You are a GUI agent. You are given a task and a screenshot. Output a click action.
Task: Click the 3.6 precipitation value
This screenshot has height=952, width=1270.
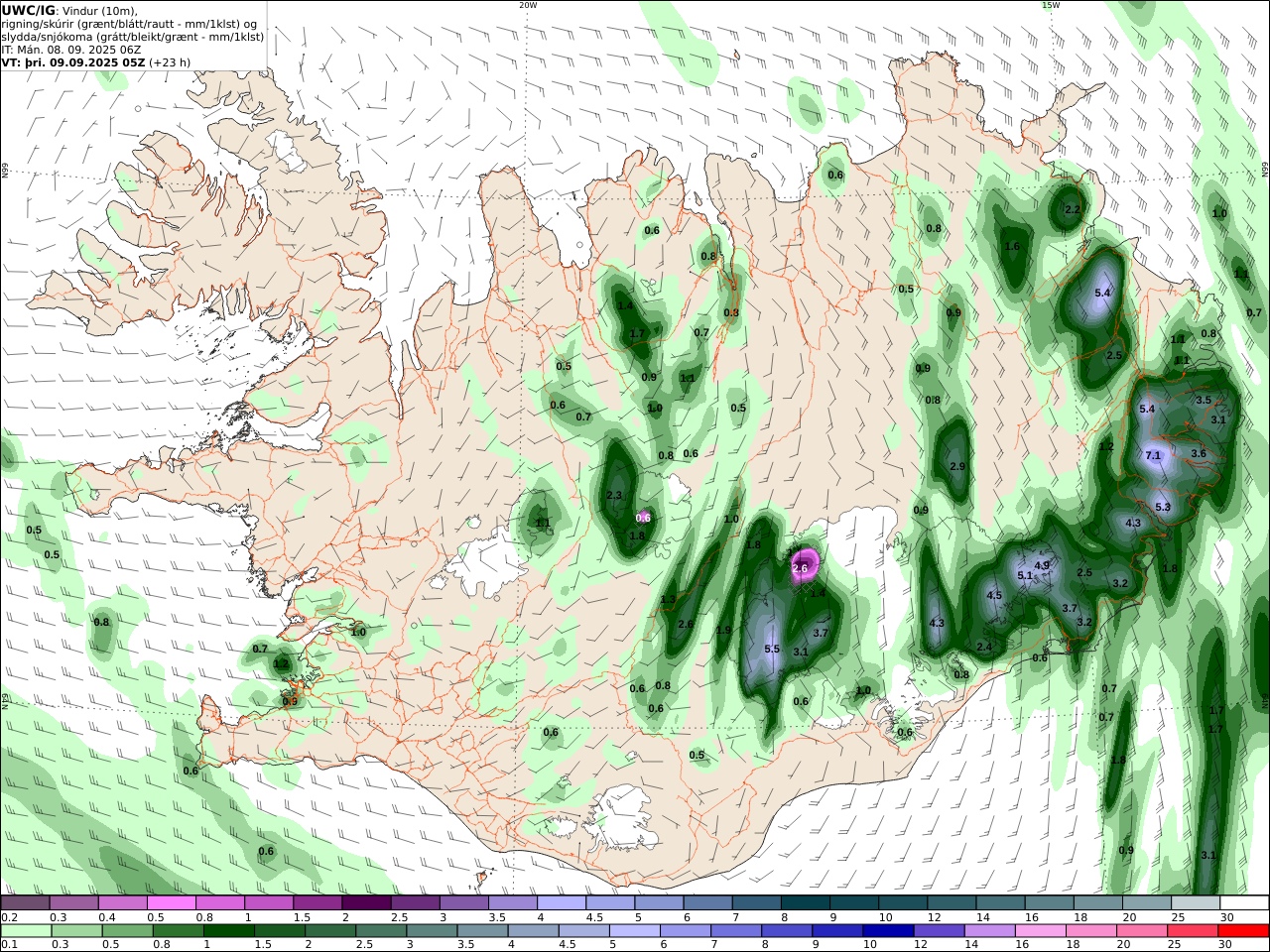1199,453
